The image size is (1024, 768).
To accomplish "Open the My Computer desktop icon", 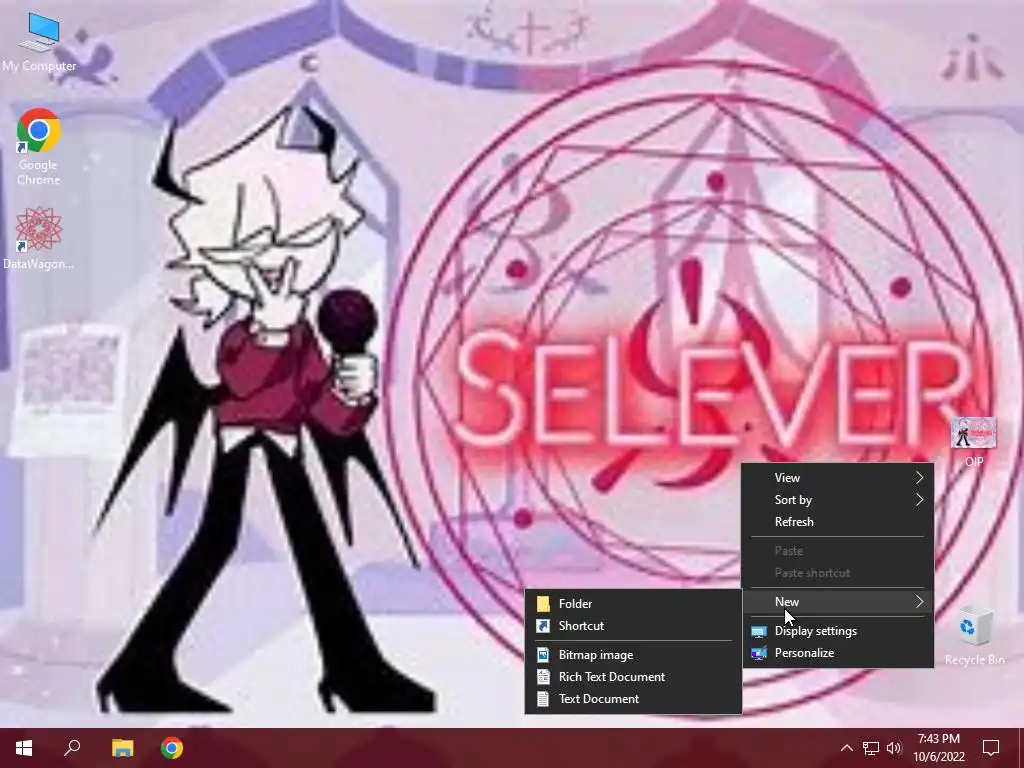I will tap(39, 42).
